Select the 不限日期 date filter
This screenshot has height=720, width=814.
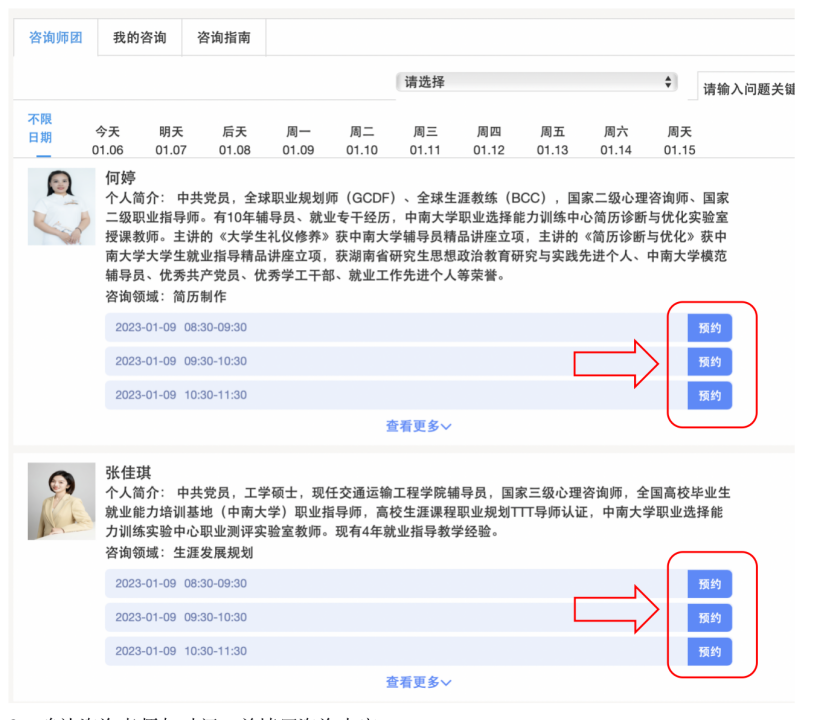coord(40,129)
